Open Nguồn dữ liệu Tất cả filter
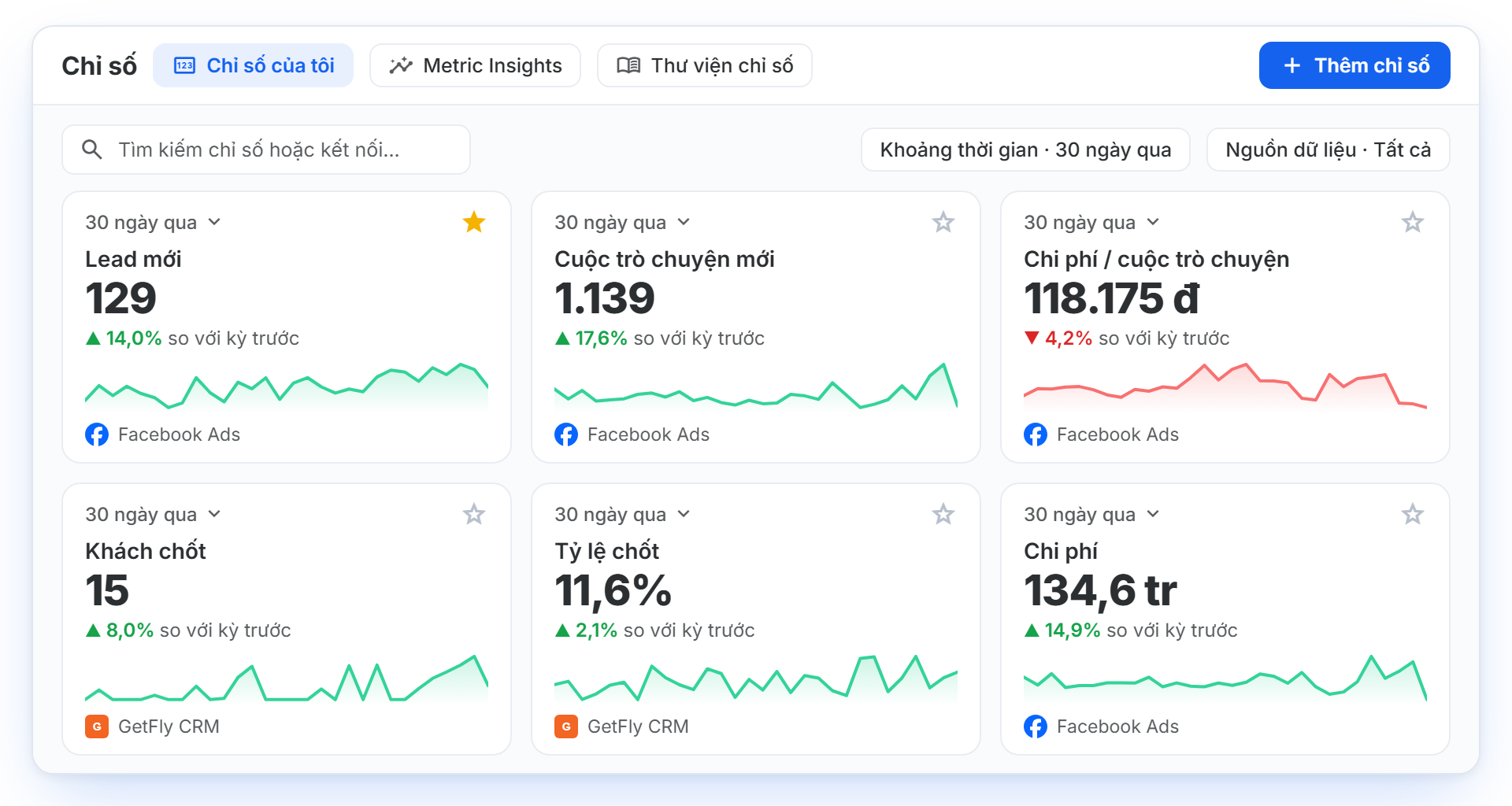Image resolution: width=1512 pixels, height=806 pixels. (1329, 150)
